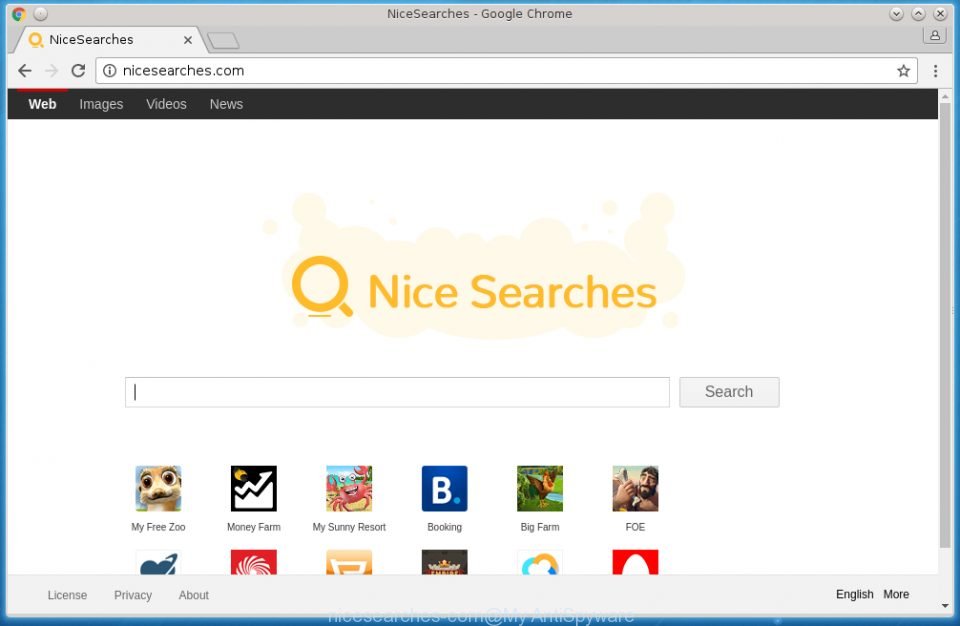Viewport: 960px width, 626px height.
Task: View site information icon in address bar
Action: click(110, 70)
